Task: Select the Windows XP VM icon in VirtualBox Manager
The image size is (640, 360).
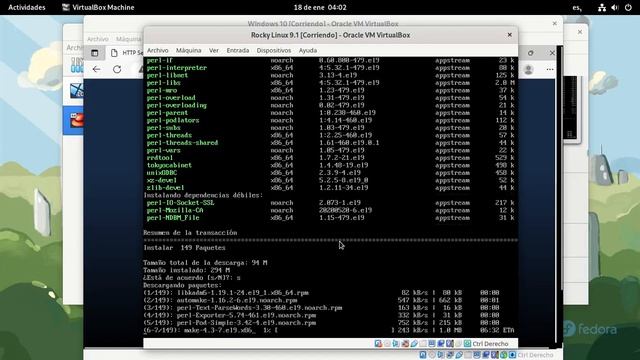Action: [x=76, y=91]
